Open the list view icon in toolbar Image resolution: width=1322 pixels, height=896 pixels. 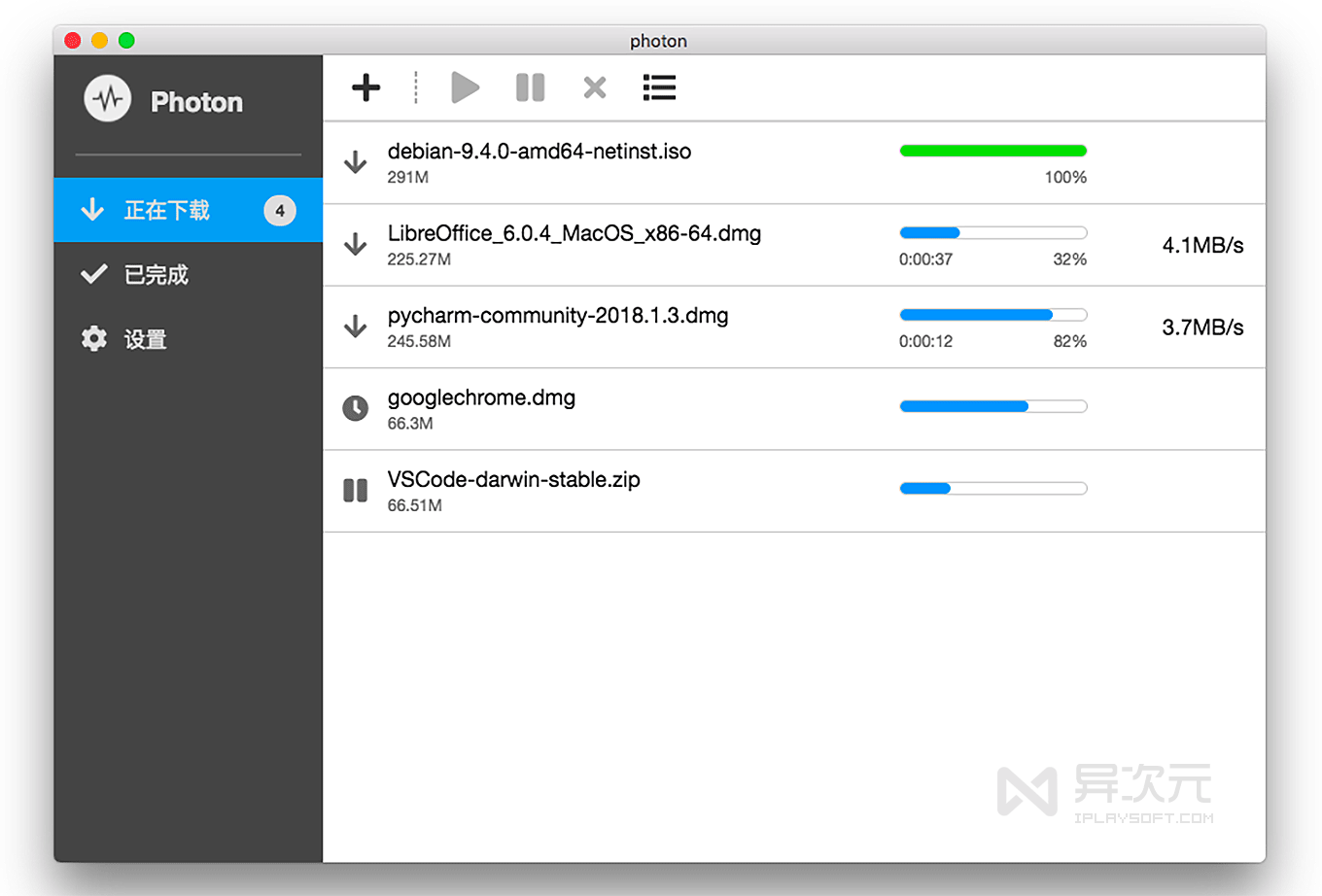pos(659,87)
